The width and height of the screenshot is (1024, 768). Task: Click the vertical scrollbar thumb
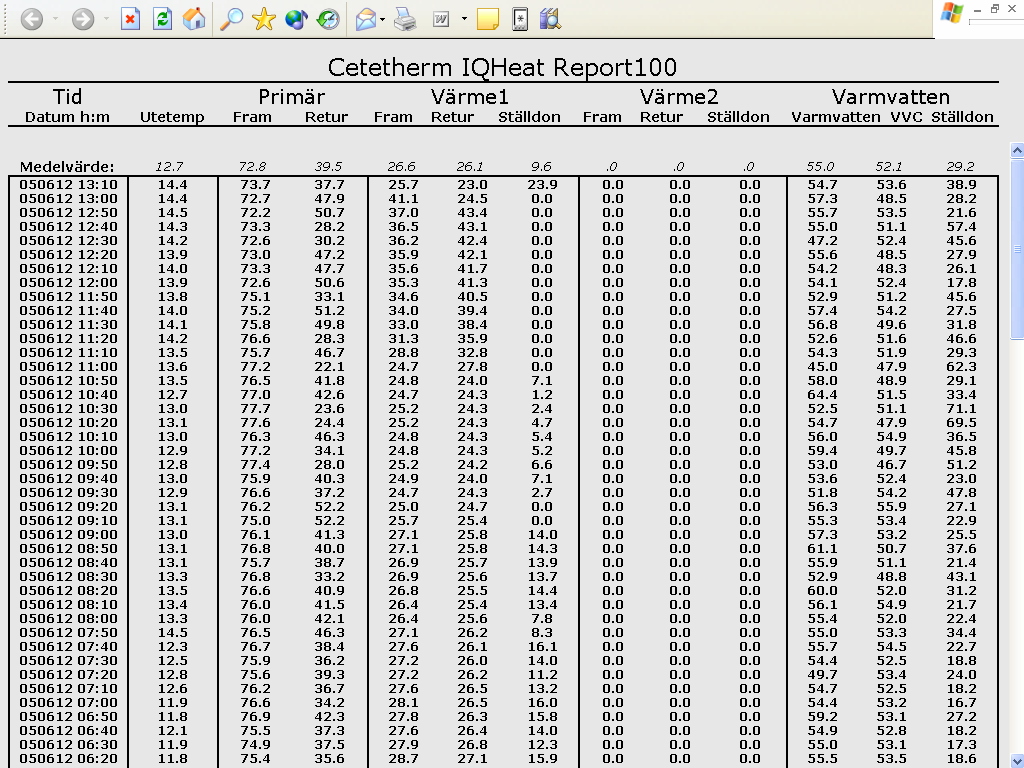point(1017,248)
